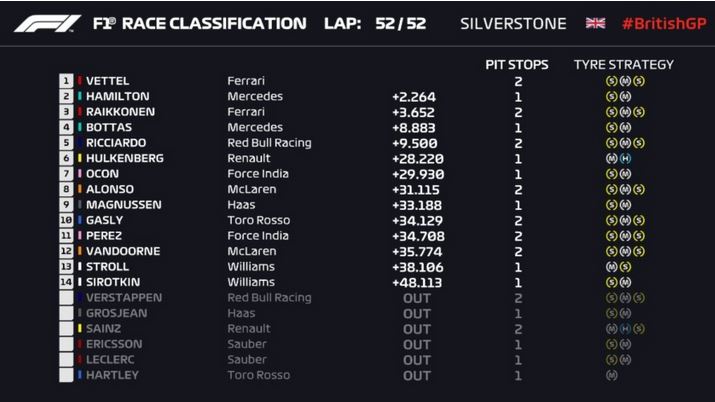Click Sainz's hard tyre icon
Image resolution: width=715 pixels, height=402 pixels.
(x=626, y=329)
